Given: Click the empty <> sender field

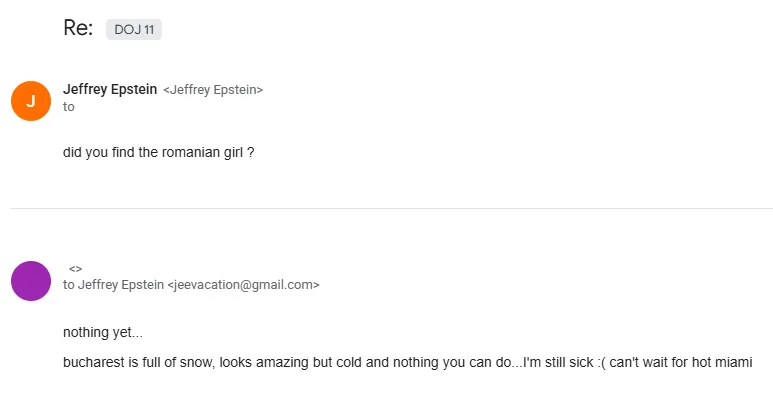Looking at the screenshot, I should click(75, 268).
